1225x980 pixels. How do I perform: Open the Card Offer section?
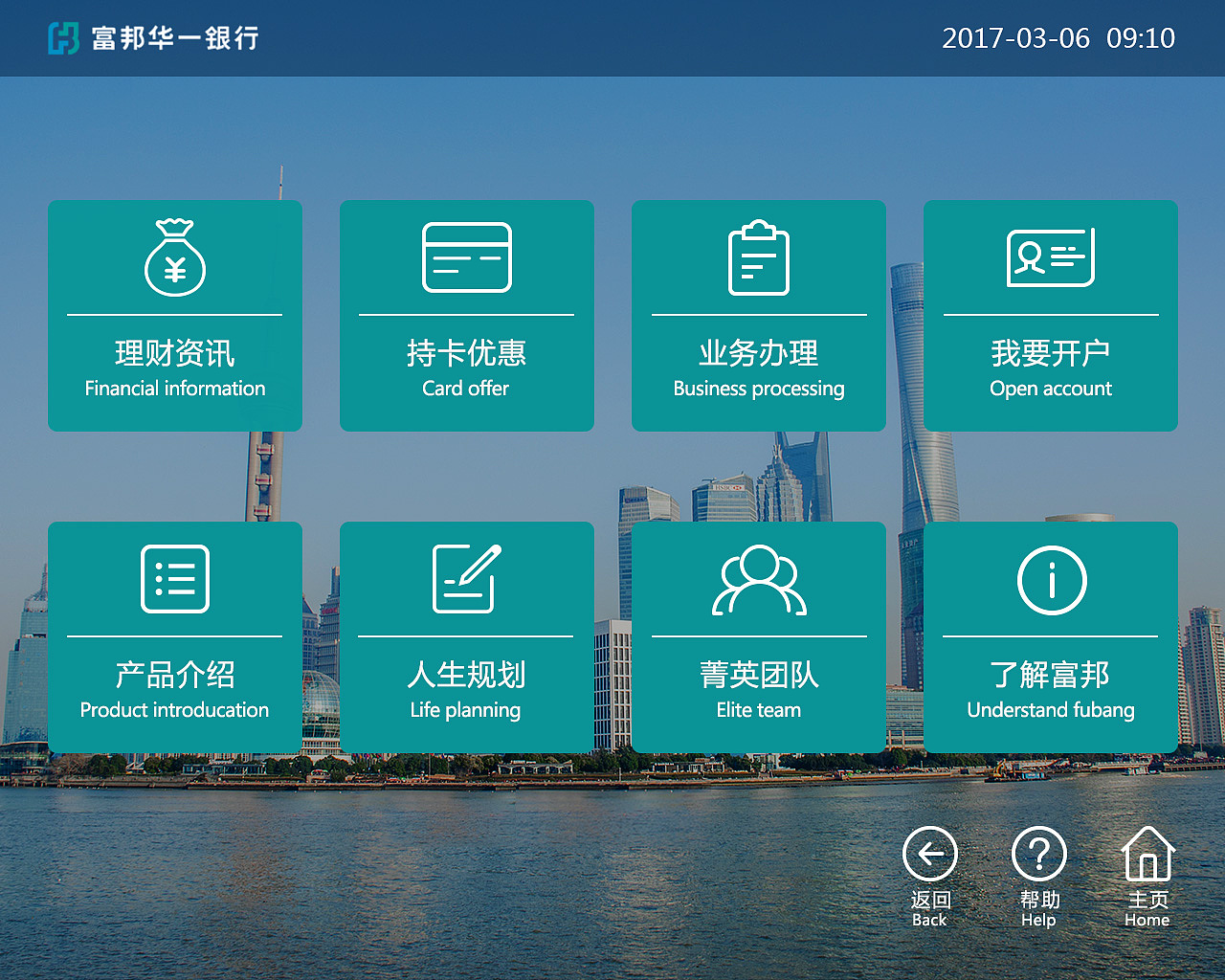tap(466, 316)
